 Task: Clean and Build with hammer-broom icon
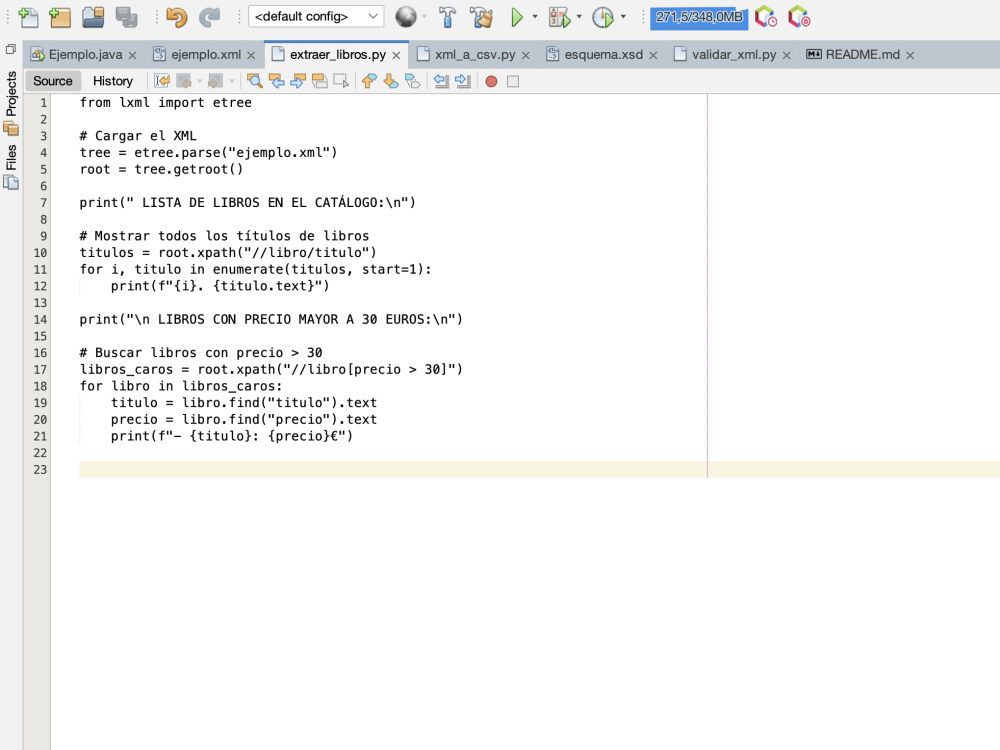coord(482,17)
